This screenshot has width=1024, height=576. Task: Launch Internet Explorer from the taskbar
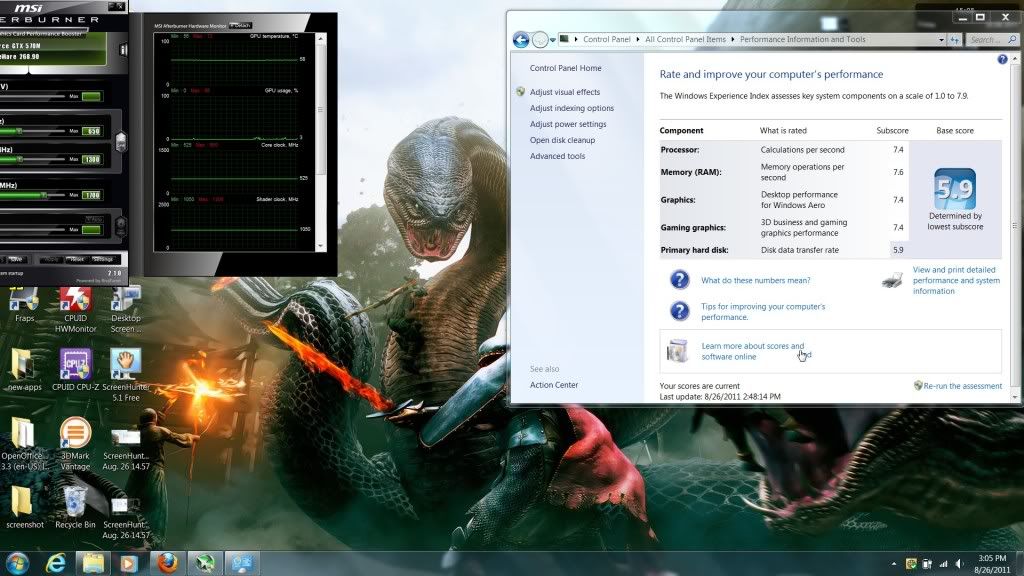coord(56,563)
